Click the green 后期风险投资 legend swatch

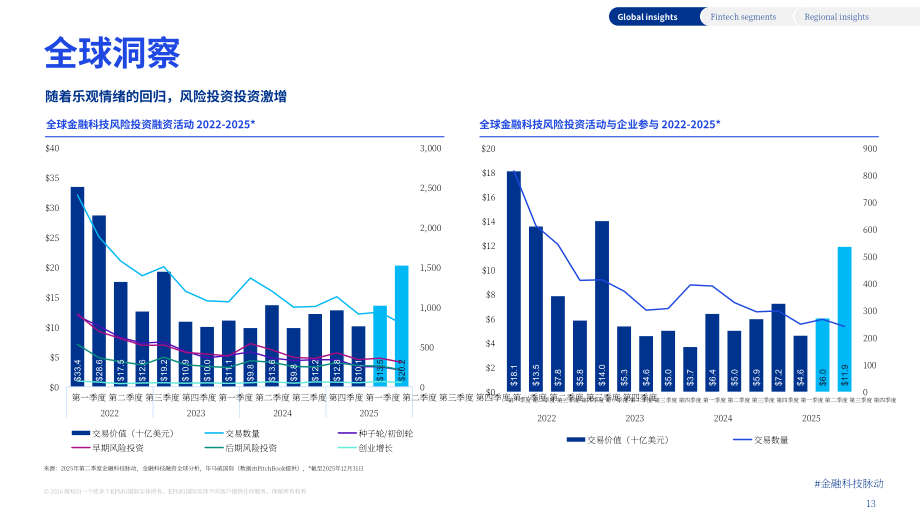coord(214,448)
